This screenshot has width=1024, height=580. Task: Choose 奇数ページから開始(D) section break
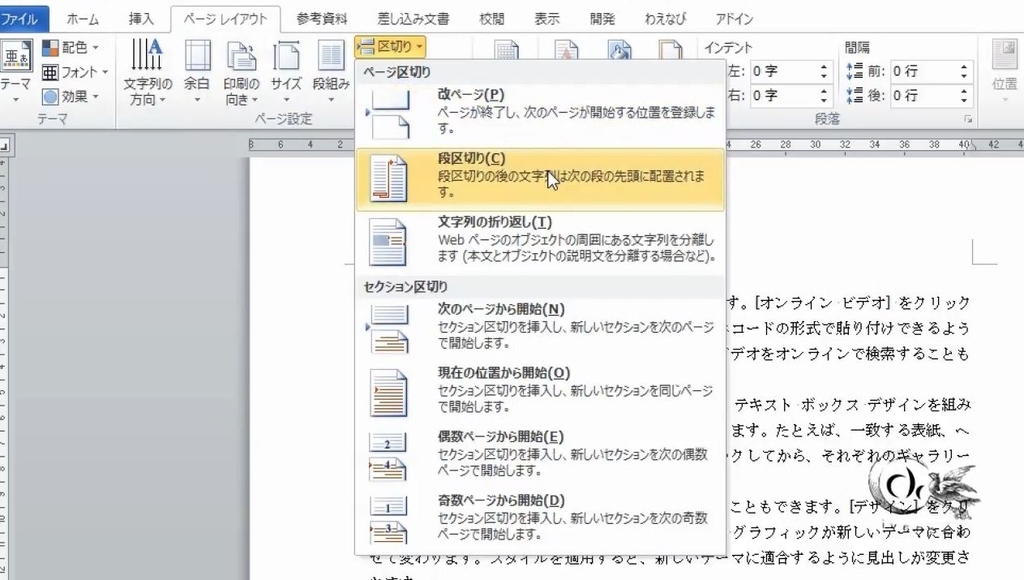tap(540, 521)
